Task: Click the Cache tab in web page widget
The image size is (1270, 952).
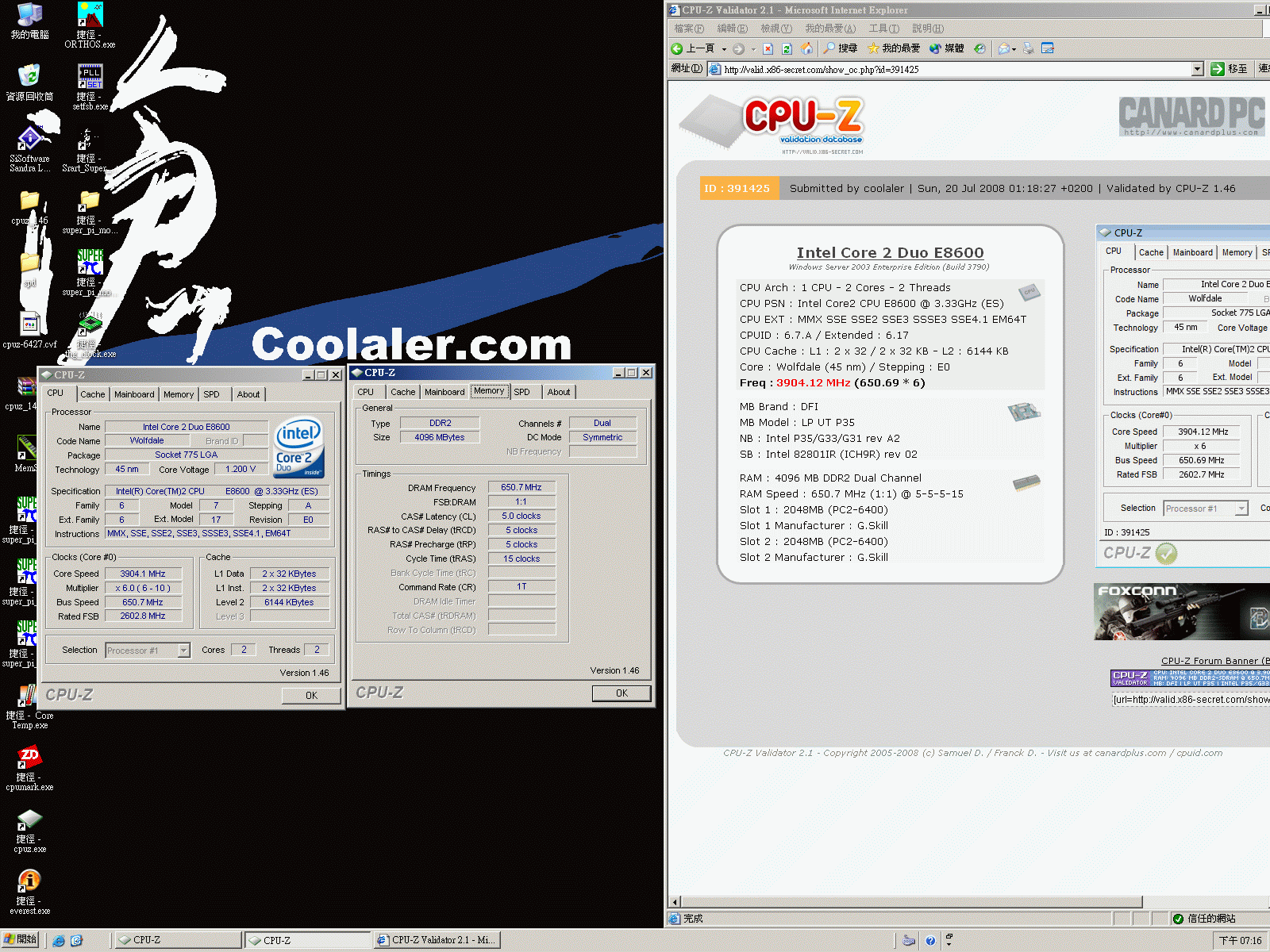Action: pos(1151,252)
